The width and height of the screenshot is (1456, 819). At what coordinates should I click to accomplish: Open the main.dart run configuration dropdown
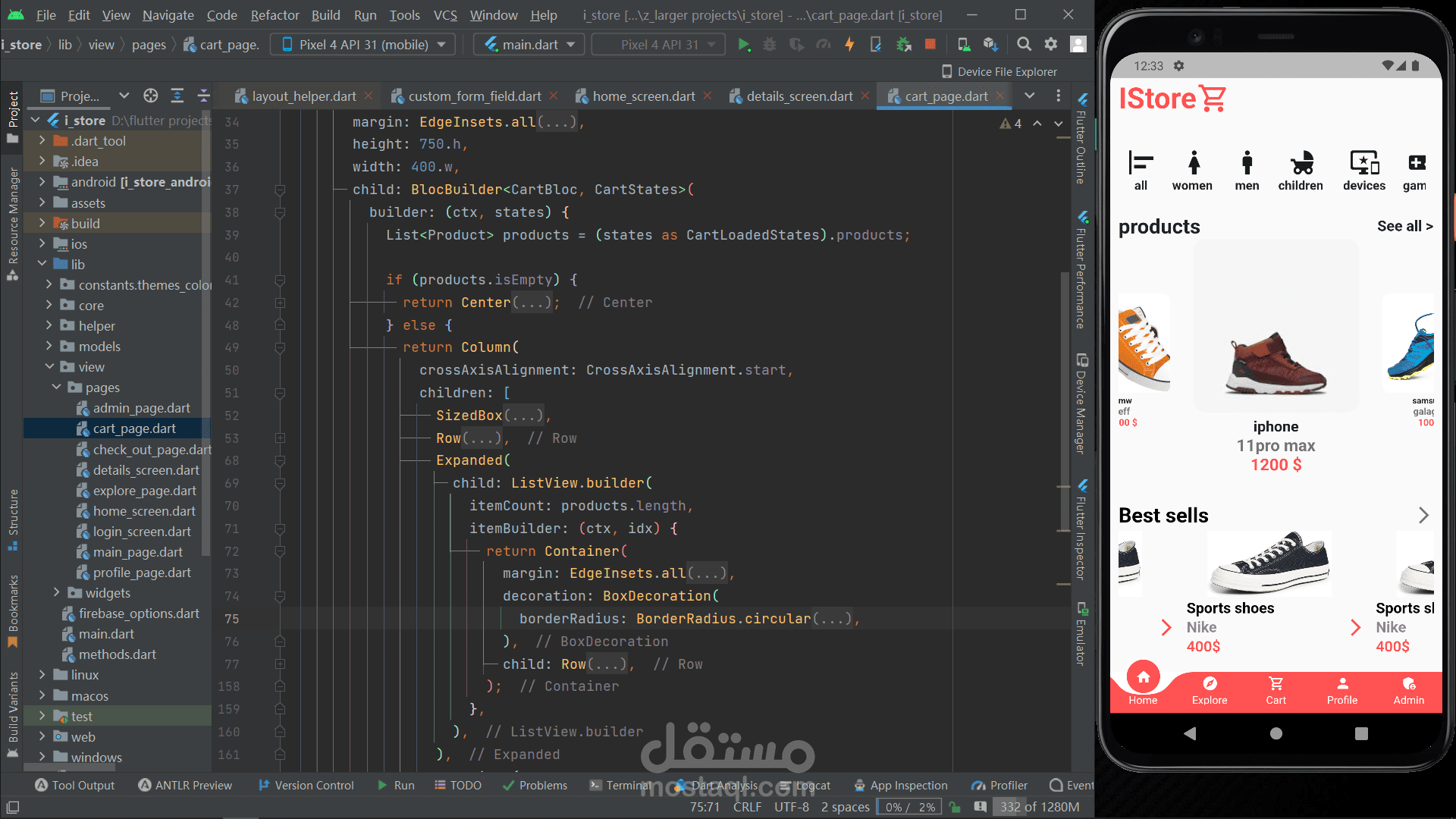(x=529, y=45)
